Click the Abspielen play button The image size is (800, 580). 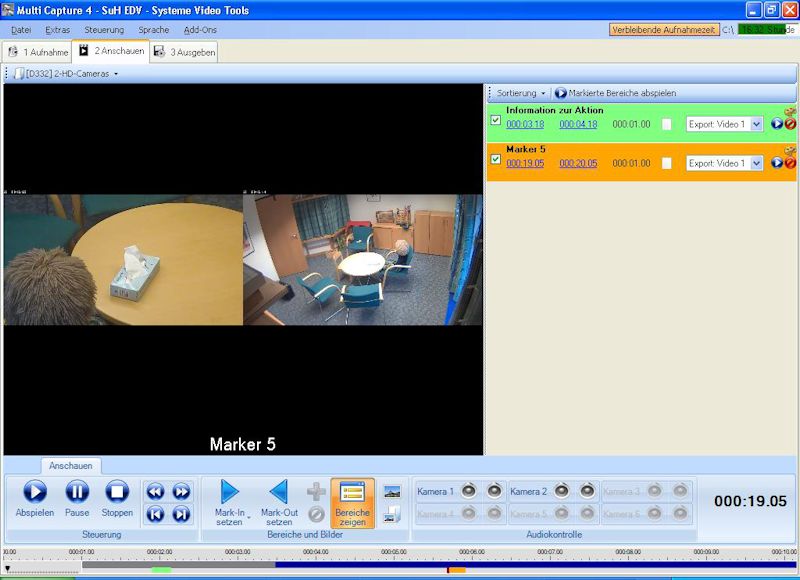pyautogui.click(x=34, y=492)
